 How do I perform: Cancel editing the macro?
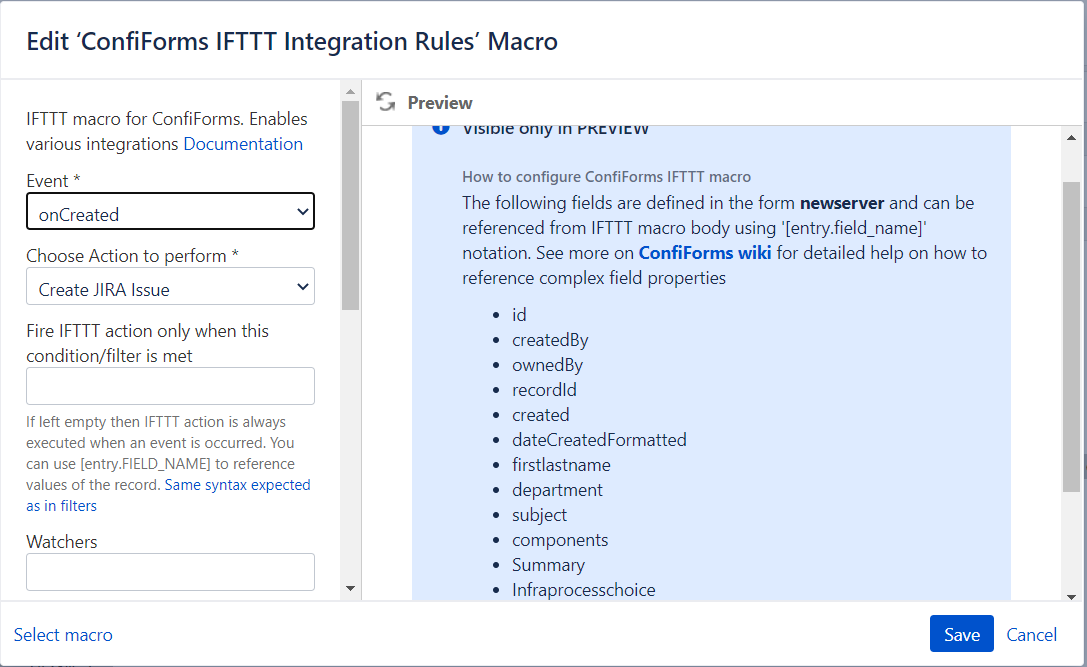pyautogui.click(x=1031, y=634)
